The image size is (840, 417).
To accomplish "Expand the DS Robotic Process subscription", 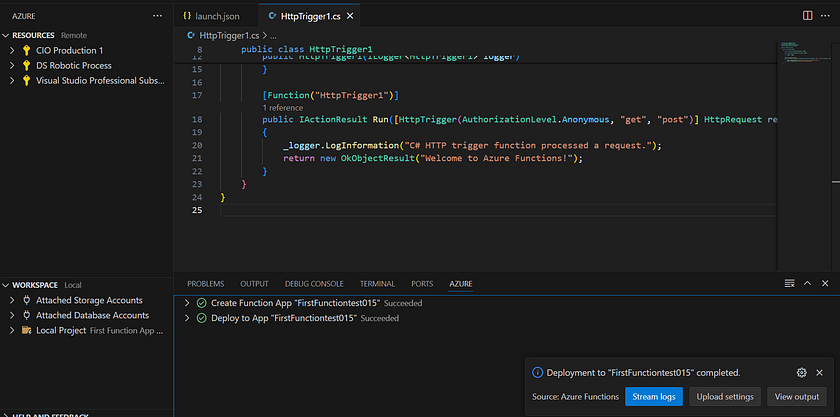I will pos(11,65).
